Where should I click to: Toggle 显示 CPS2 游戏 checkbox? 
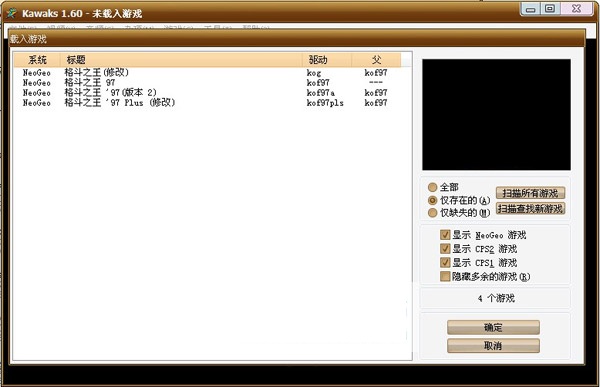[445, 249]
